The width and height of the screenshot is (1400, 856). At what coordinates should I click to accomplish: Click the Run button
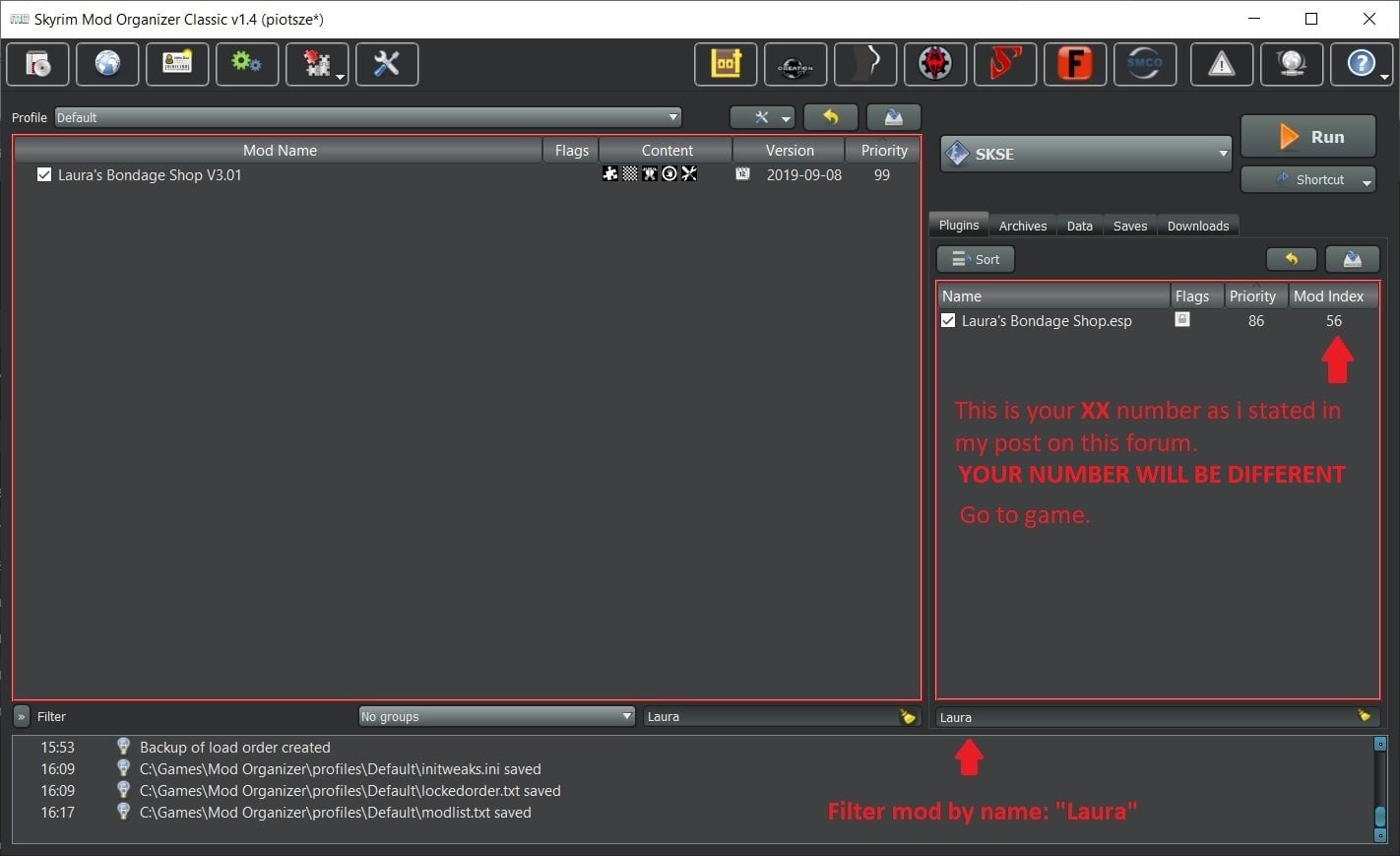point(1308,137)
